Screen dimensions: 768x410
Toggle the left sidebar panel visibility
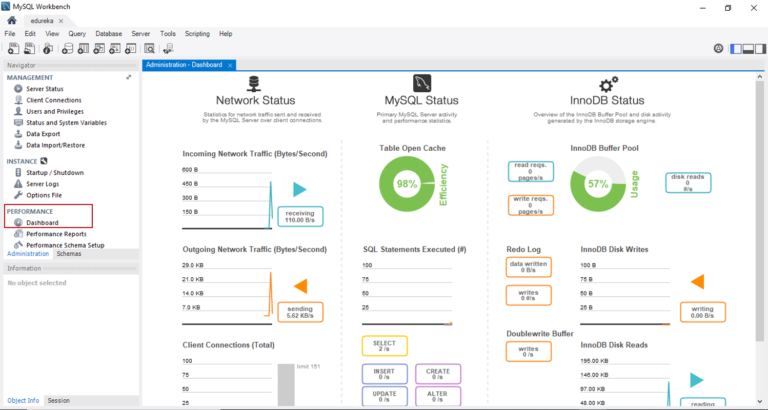click(x=736, y=47)
